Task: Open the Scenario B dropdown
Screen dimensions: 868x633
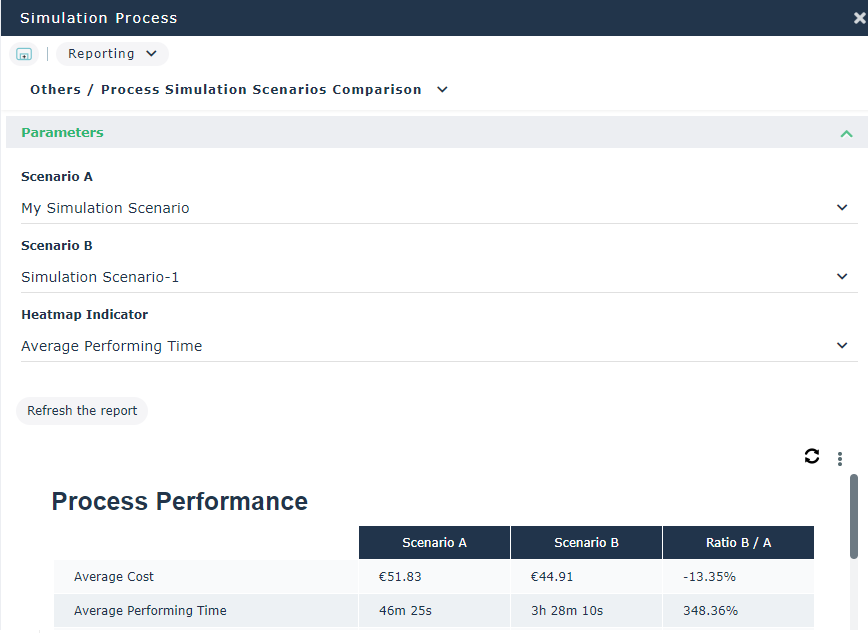Action: pos(841,277)
